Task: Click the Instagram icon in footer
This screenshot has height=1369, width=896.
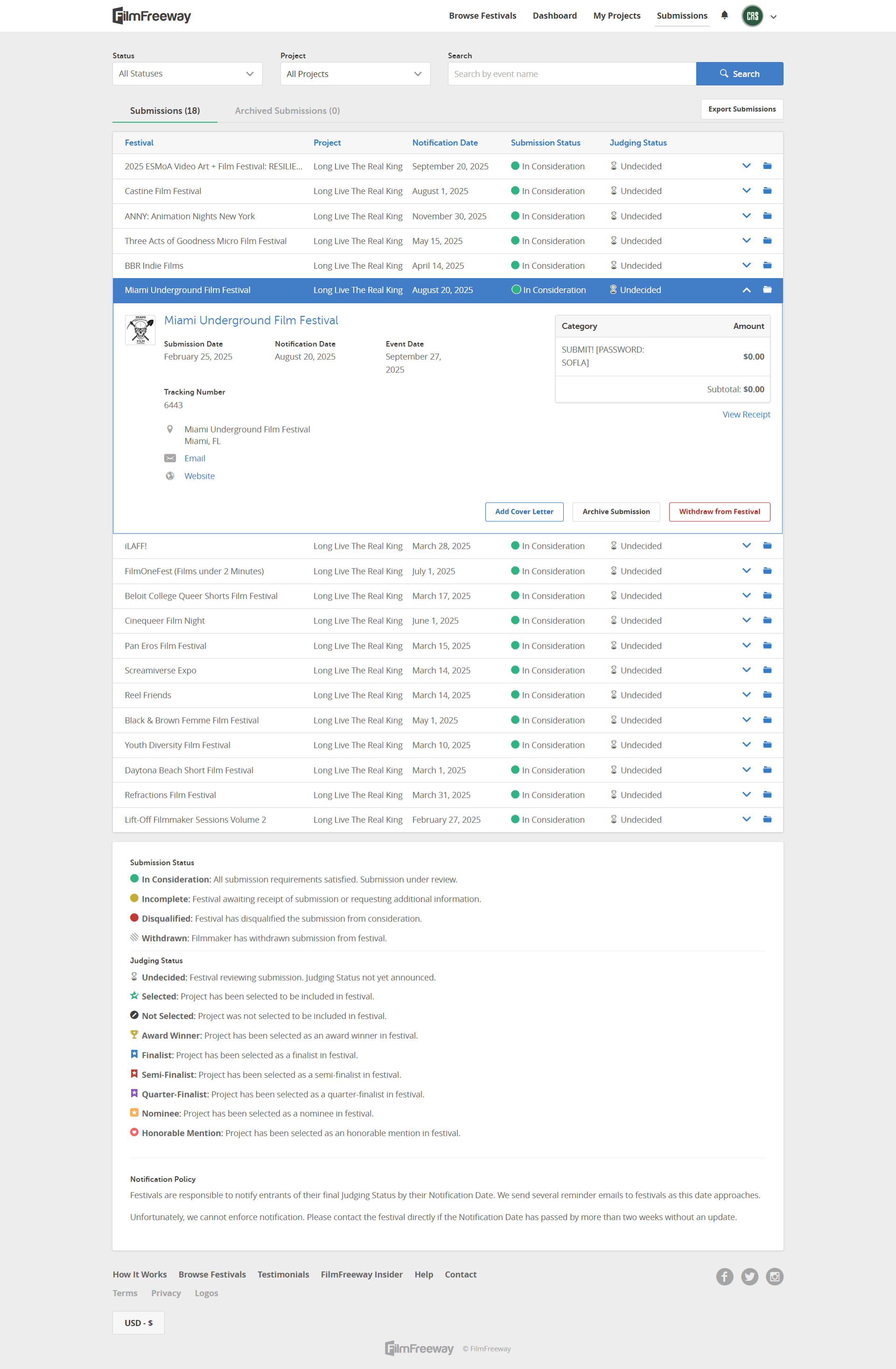Action: pyautogui.click(x=775, y=1277)
